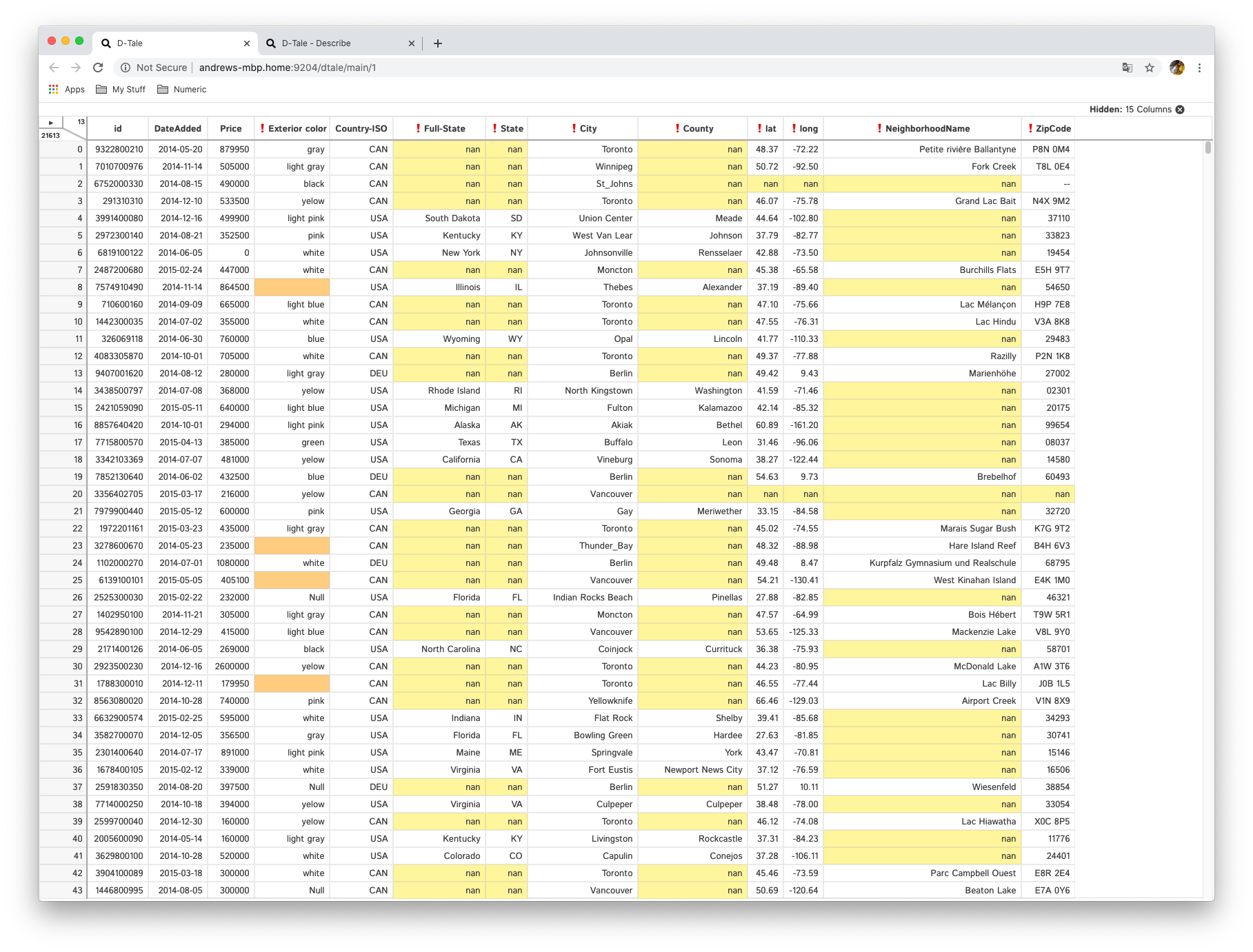Click the address bar URL
1253x952 pixels.
288,68
